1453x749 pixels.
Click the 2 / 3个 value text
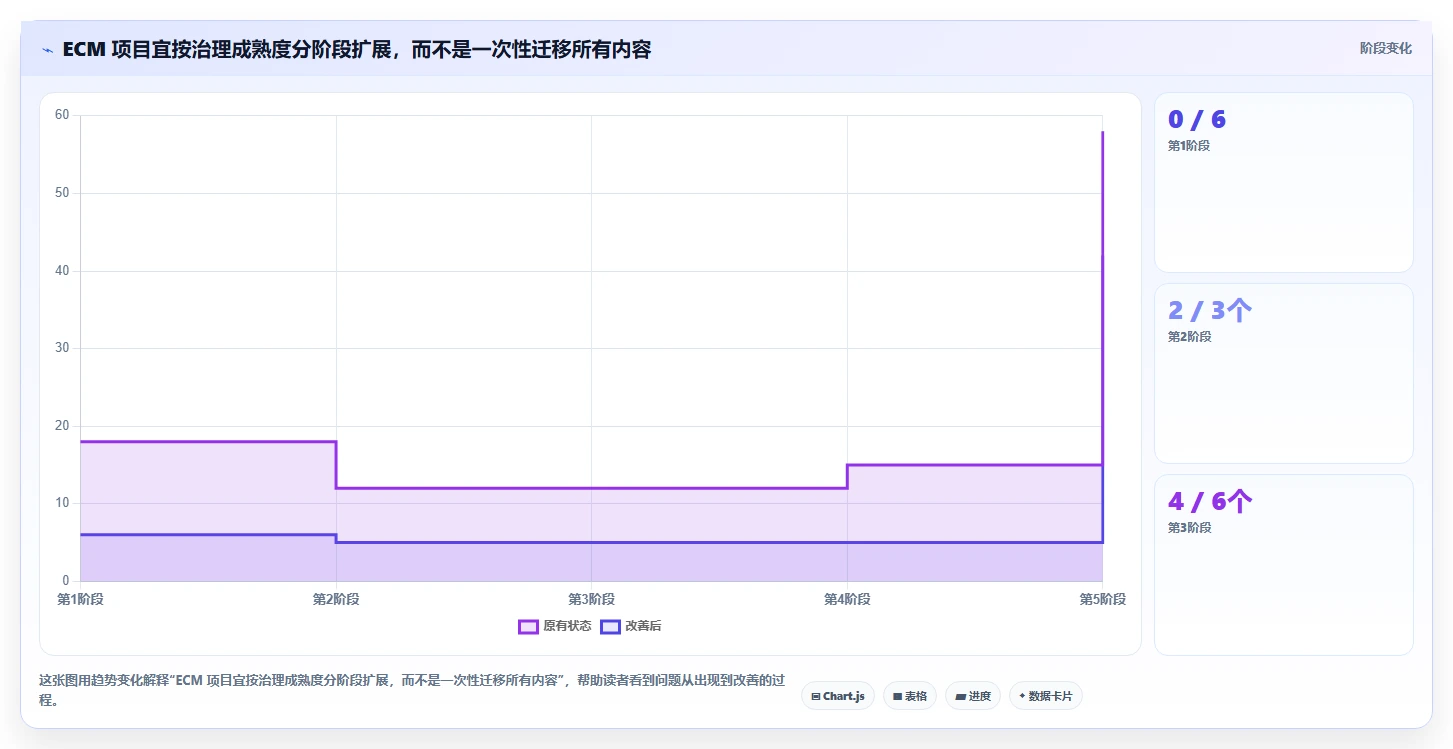pyautogui.click(x=1210, y=310)
